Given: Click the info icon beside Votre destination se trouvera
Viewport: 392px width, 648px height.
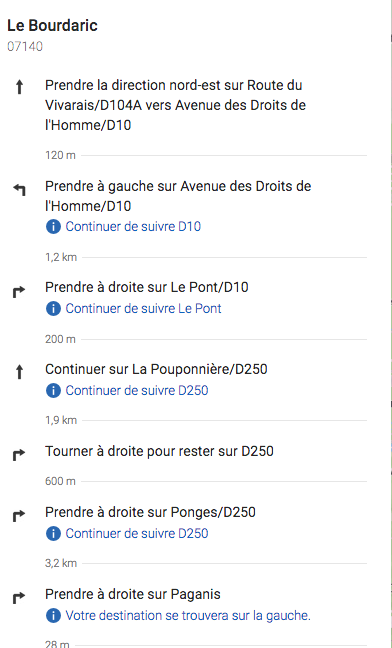Looking at the screenshot, I should point(53,616).
